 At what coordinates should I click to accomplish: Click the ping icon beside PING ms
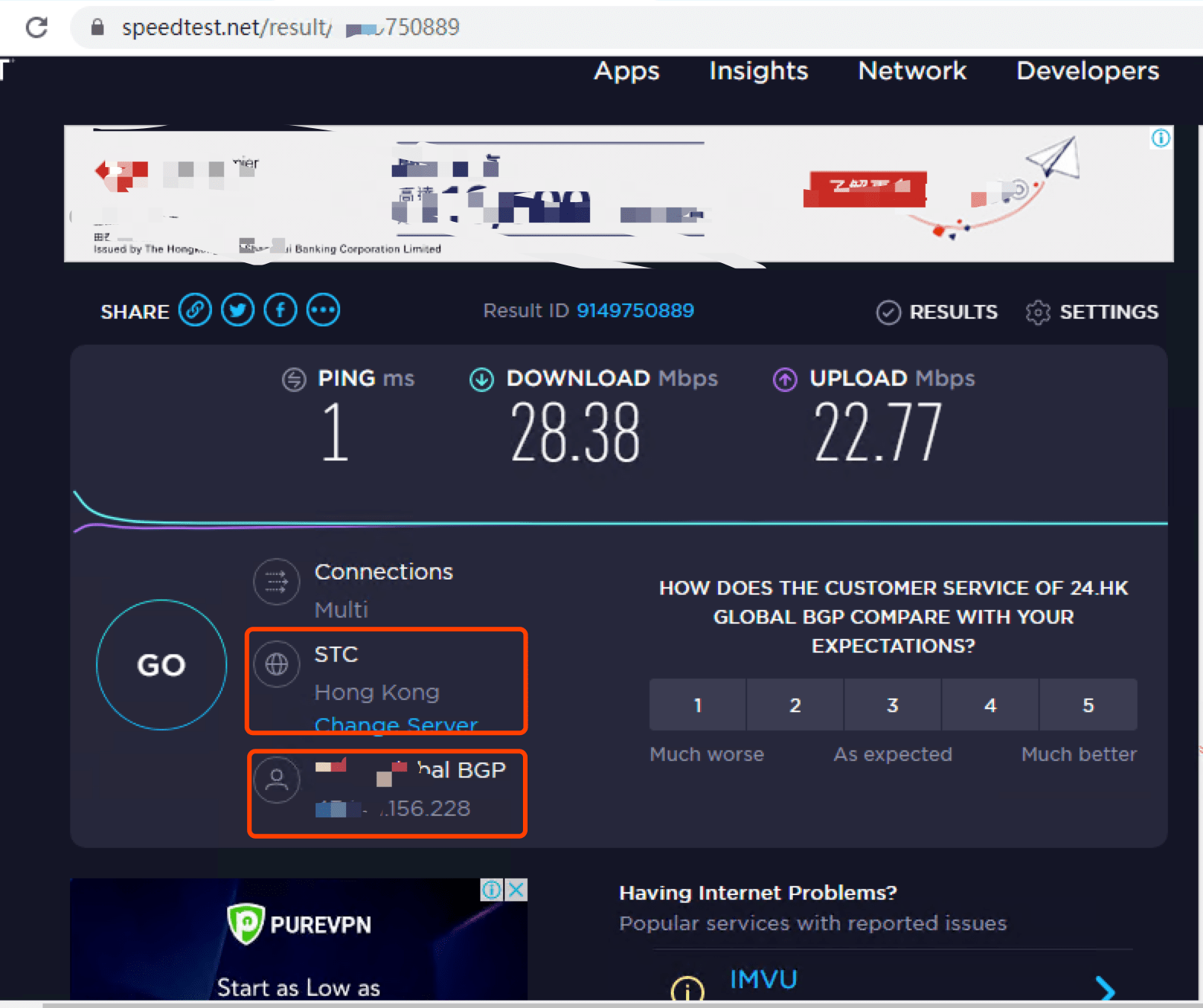click(x=294, y=379)
